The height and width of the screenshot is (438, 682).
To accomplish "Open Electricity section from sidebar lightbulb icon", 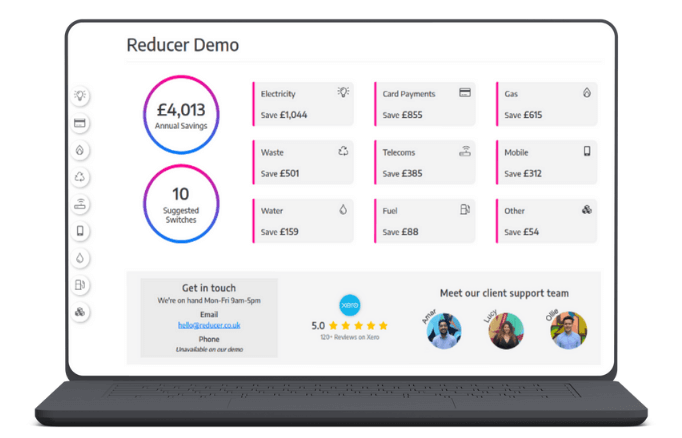I will click(80, 95).
